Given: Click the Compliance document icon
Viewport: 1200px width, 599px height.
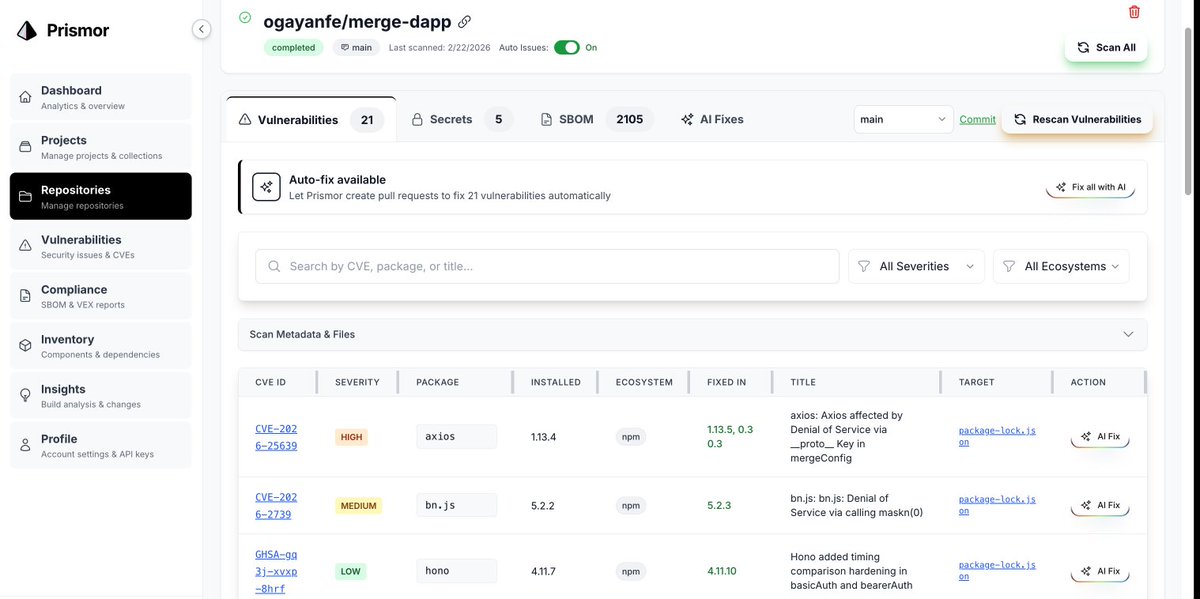Looking at the screenshot, I should point(26,296).
